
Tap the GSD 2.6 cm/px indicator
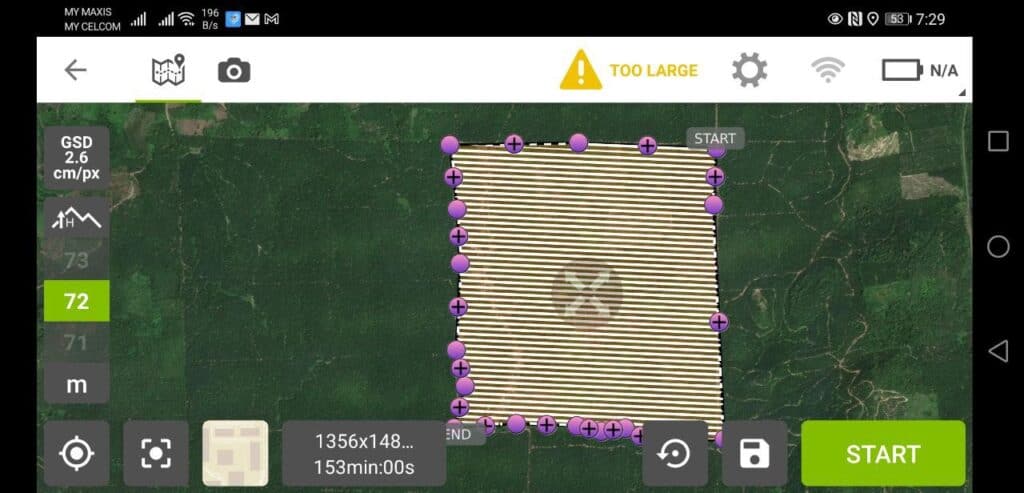coord(76,158)
